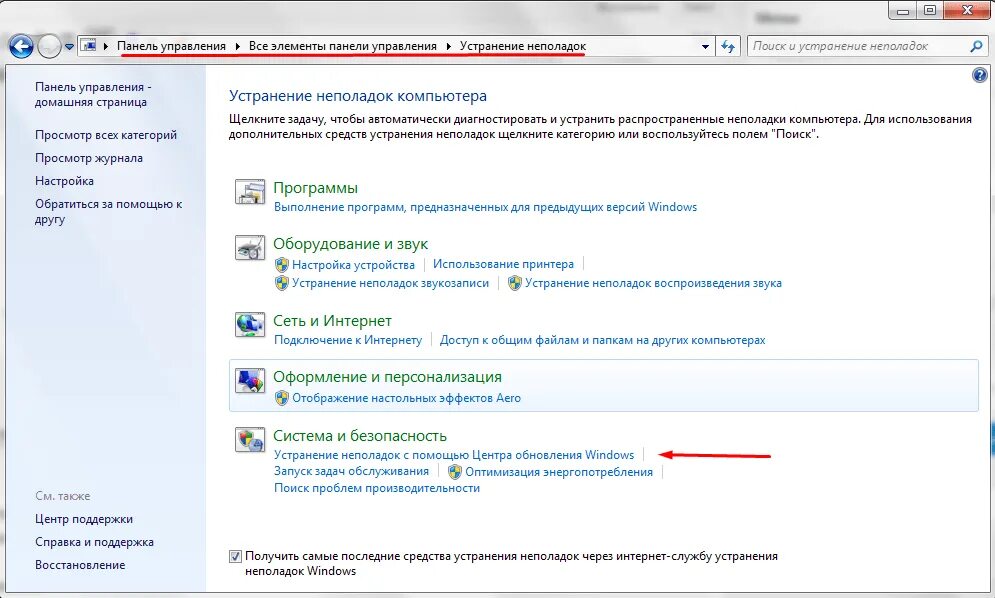Click the Сеть и Интернет globe icon
The width and height of the screenshot is (995, 598).
click(x=250, y=324)
